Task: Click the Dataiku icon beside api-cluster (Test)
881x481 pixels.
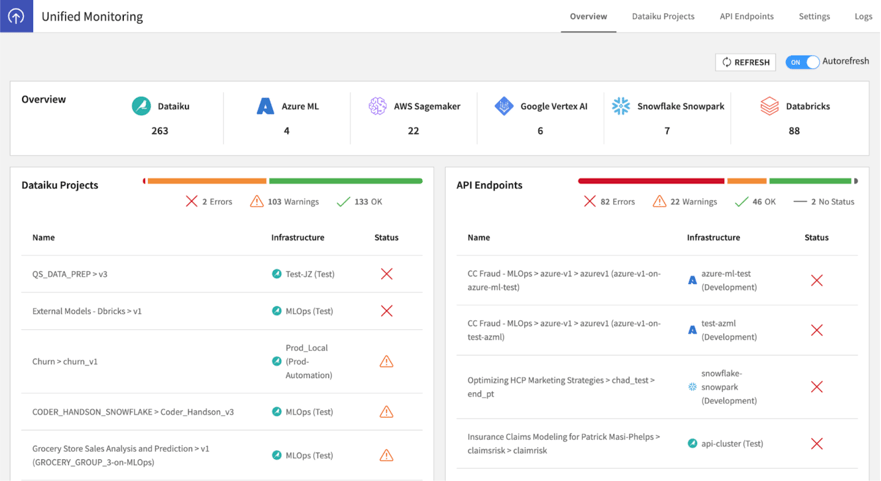Action: [x=692, y=443]
